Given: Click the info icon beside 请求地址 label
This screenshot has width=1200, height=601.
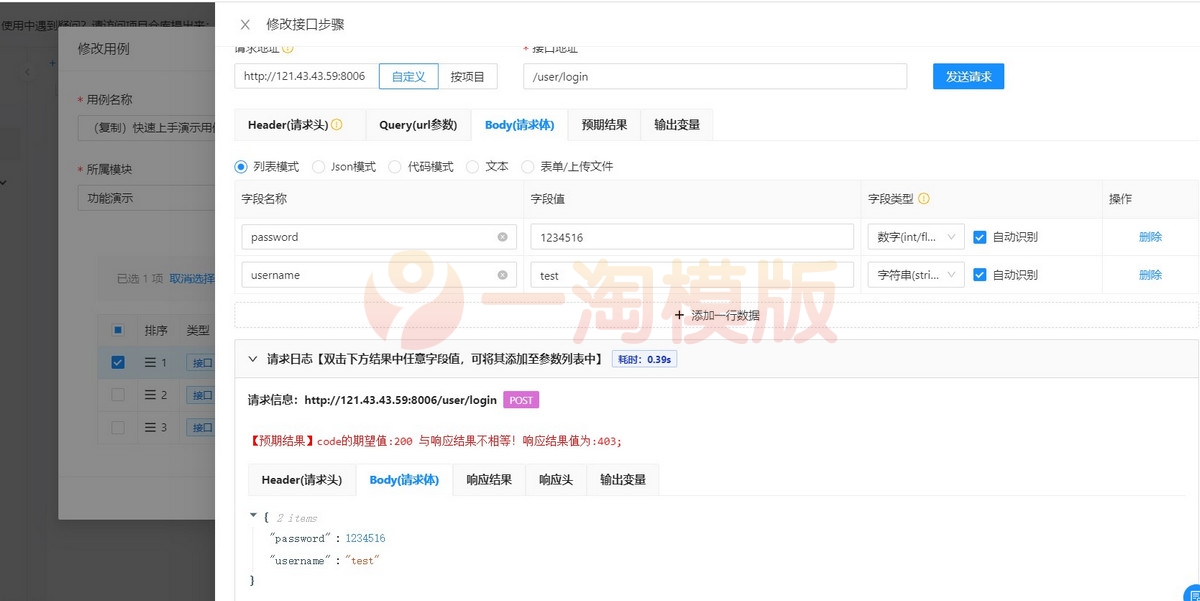Looking at the screenshot, I should point(288,48).
